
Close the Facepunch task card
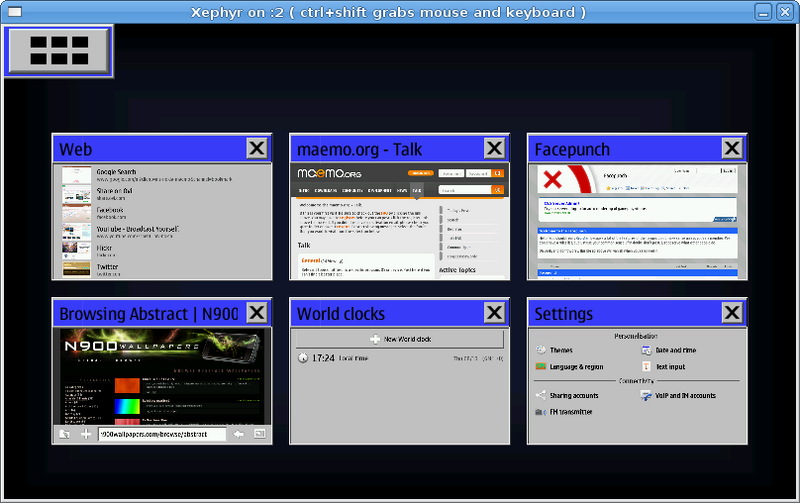[733, 148]
